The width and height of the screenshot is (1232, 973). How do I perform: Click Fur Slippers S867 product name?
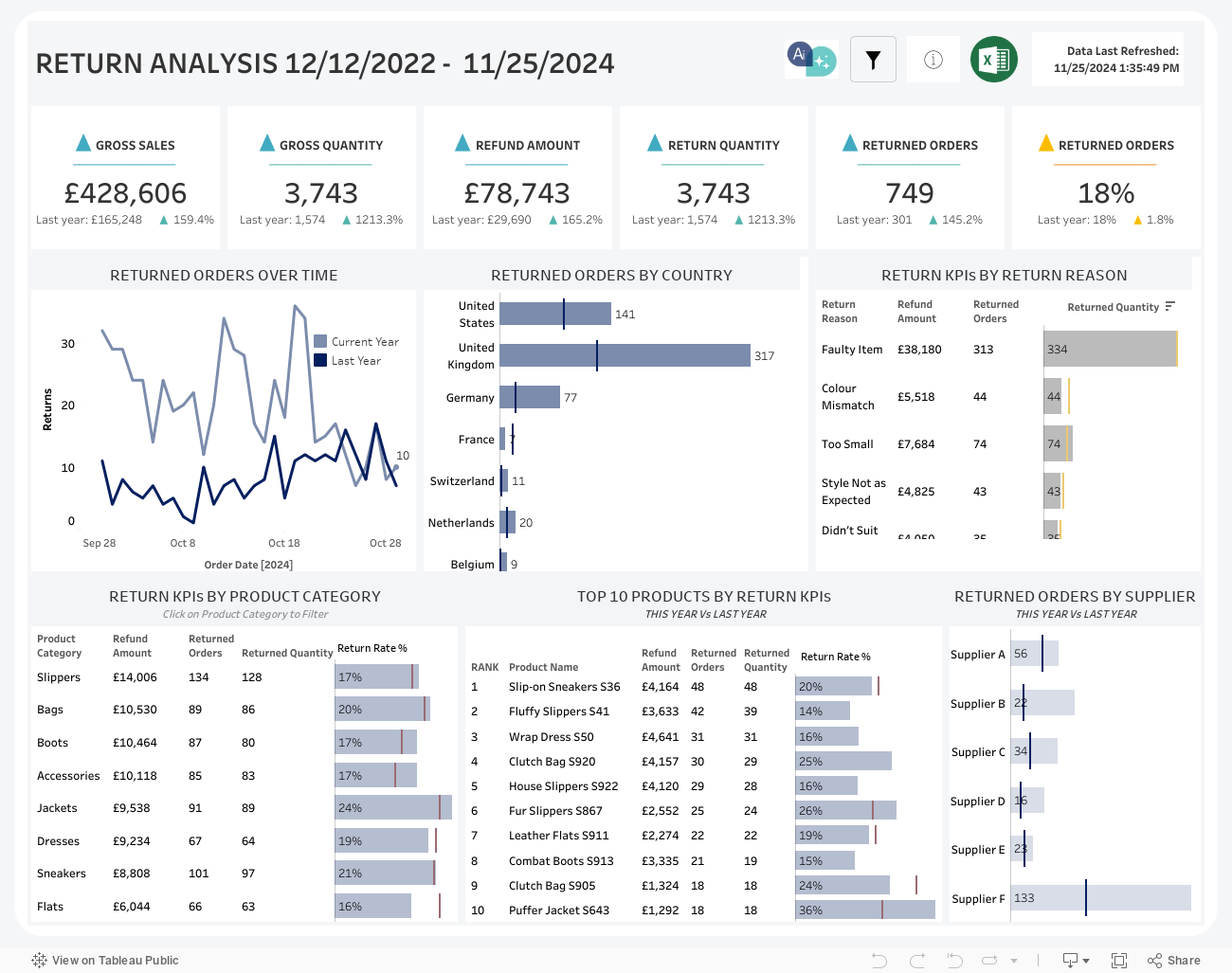pos(555,811)
